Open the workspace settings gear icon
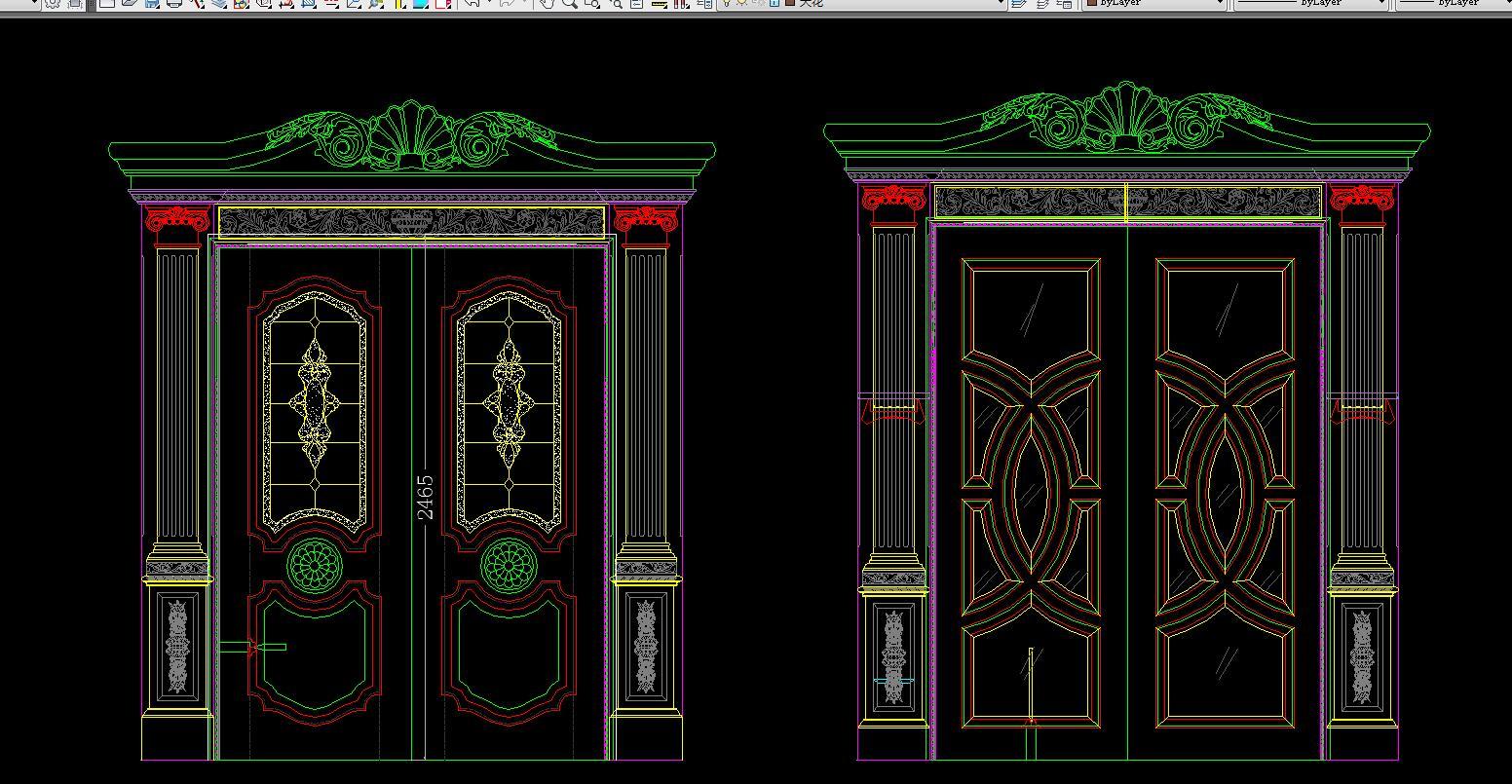The height and width of the screenshot is (784, 1512). (53, 3)
